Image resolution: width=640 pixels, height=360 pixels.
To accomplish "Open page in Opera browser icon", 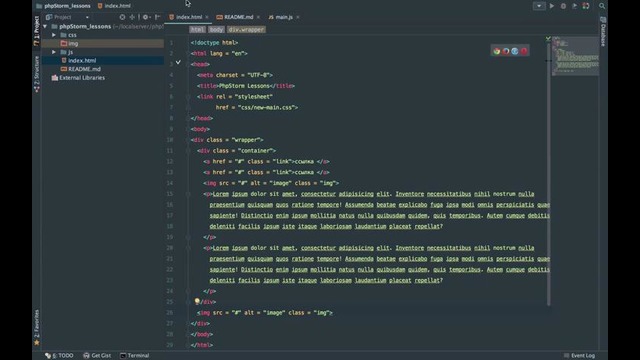I will coord(524,51).
